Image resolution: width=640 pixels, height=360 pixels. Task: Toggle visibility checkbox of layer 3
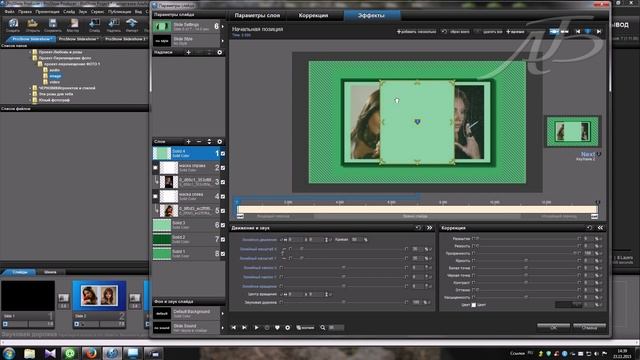(x=223, y=182)
